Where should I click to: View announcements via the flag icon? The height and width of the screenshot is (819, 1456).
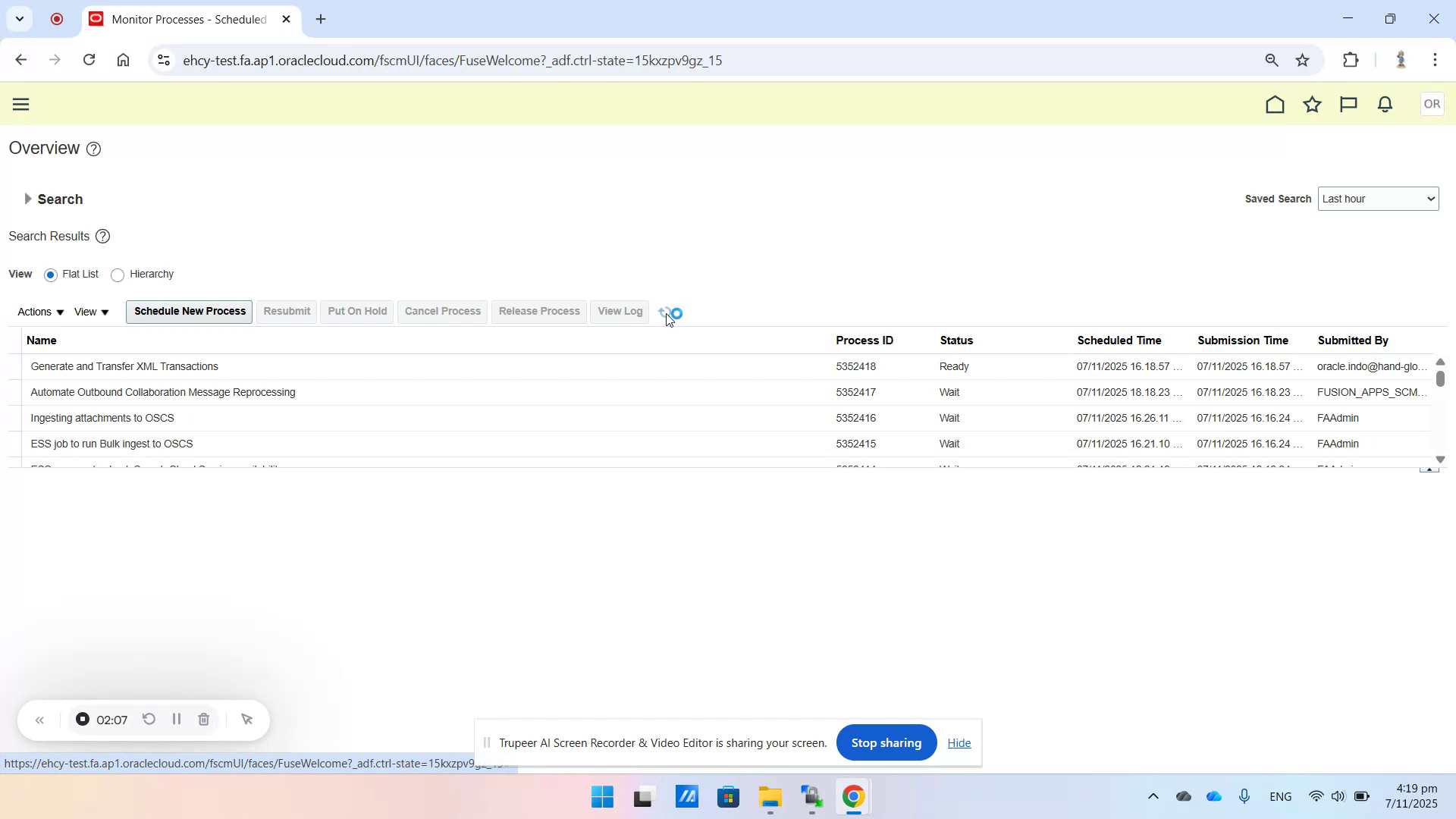point(1348,104)
